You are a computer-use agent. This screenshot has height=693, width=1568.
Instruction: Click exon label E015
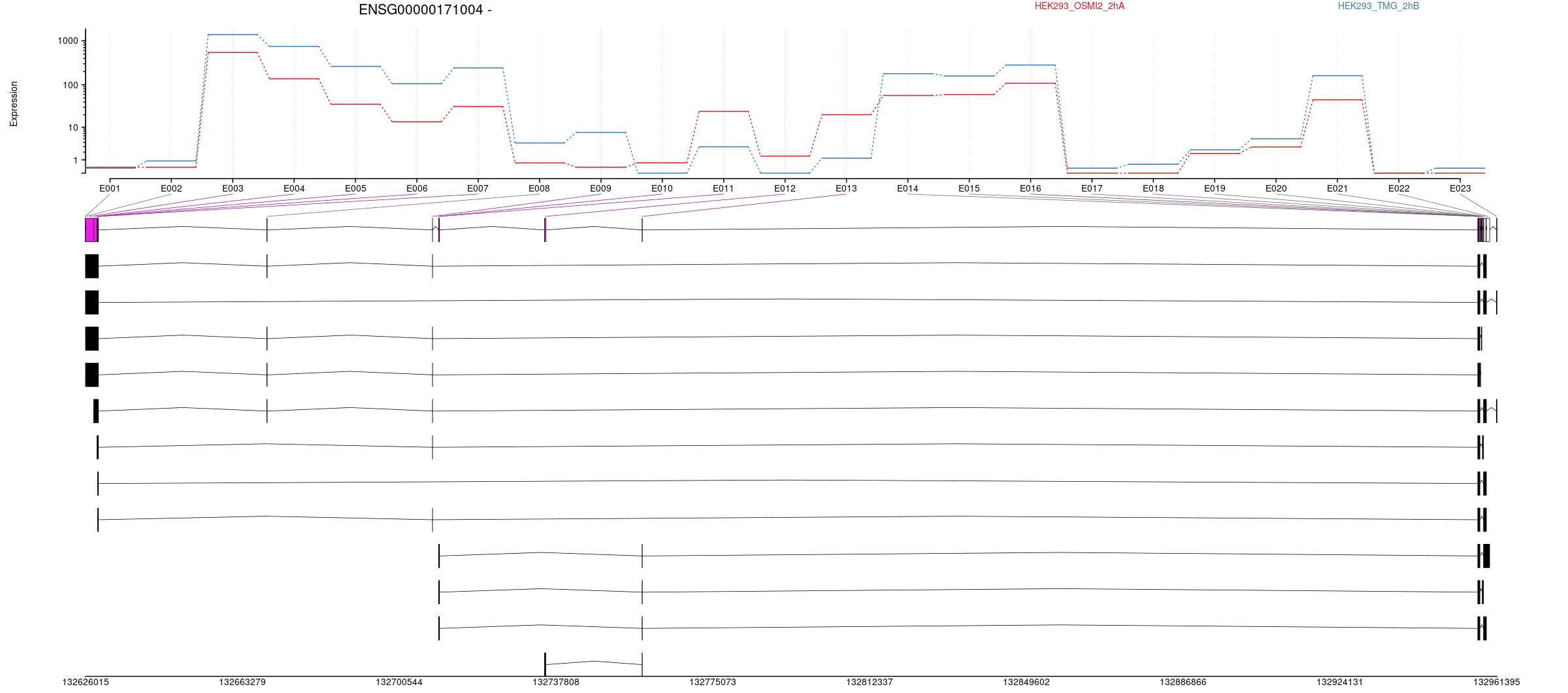[x=969, y=189]
